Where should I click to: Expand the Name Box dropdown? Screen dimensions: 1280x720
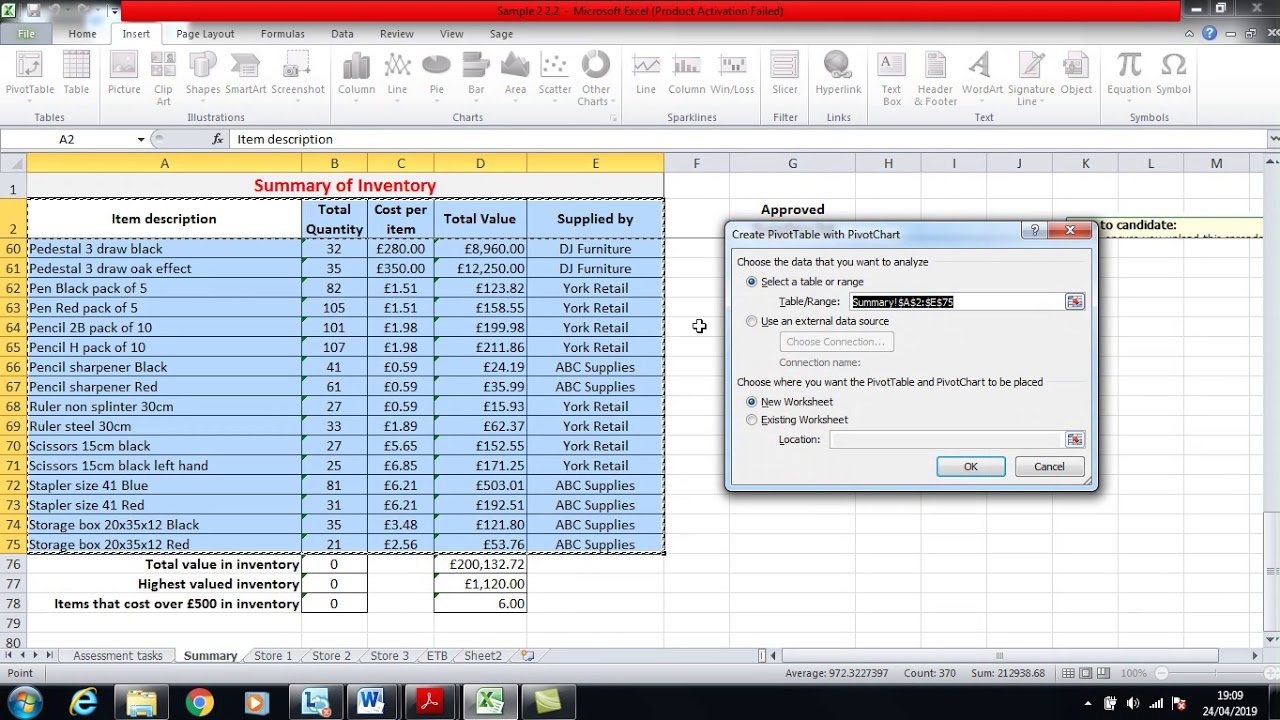tap(141, 139)
